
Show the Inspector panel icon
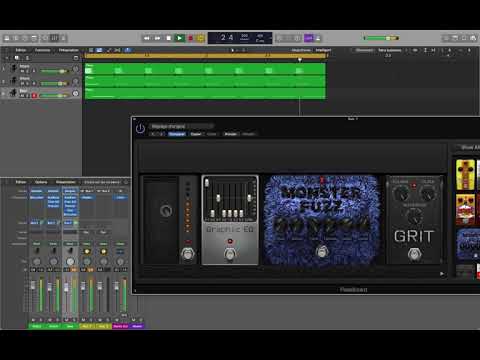(x=15, y=38)
